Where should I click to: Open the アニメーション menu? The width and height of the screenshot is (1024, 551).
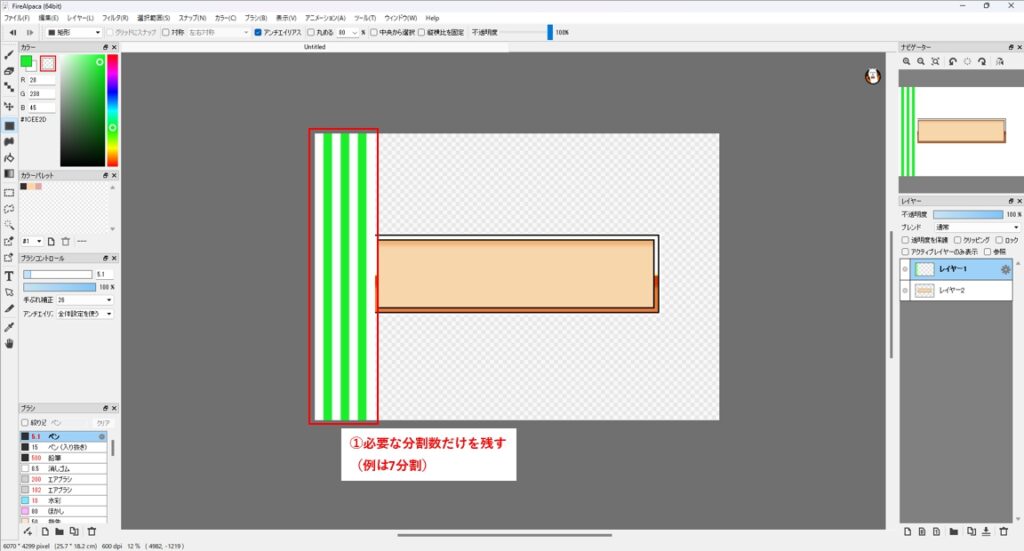324,18
